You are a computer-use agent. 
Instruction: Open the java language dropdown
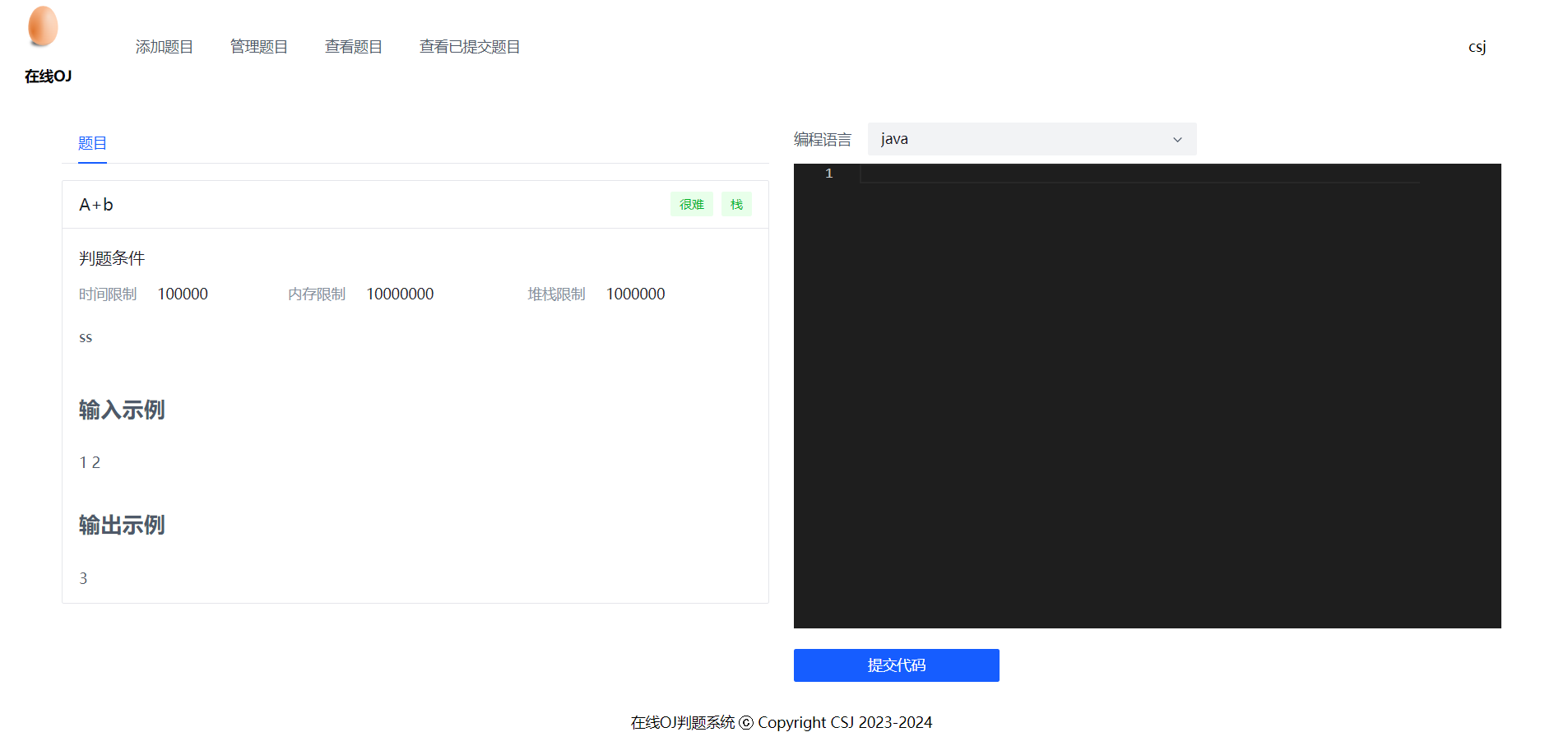tap(1032, 139)
